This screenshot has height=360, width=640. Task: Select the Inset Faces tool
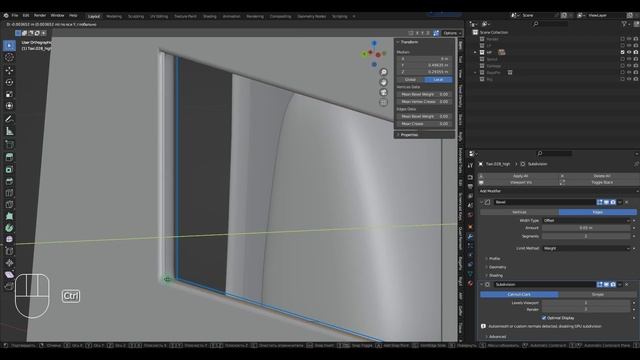click(x=9, y=169)
